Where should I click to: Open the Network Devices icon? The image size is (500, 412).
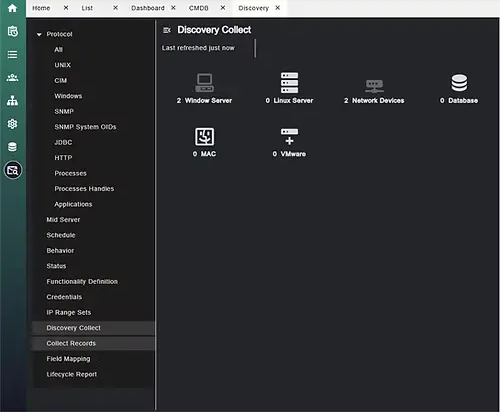pyautogui.click(x=374, y=86)
